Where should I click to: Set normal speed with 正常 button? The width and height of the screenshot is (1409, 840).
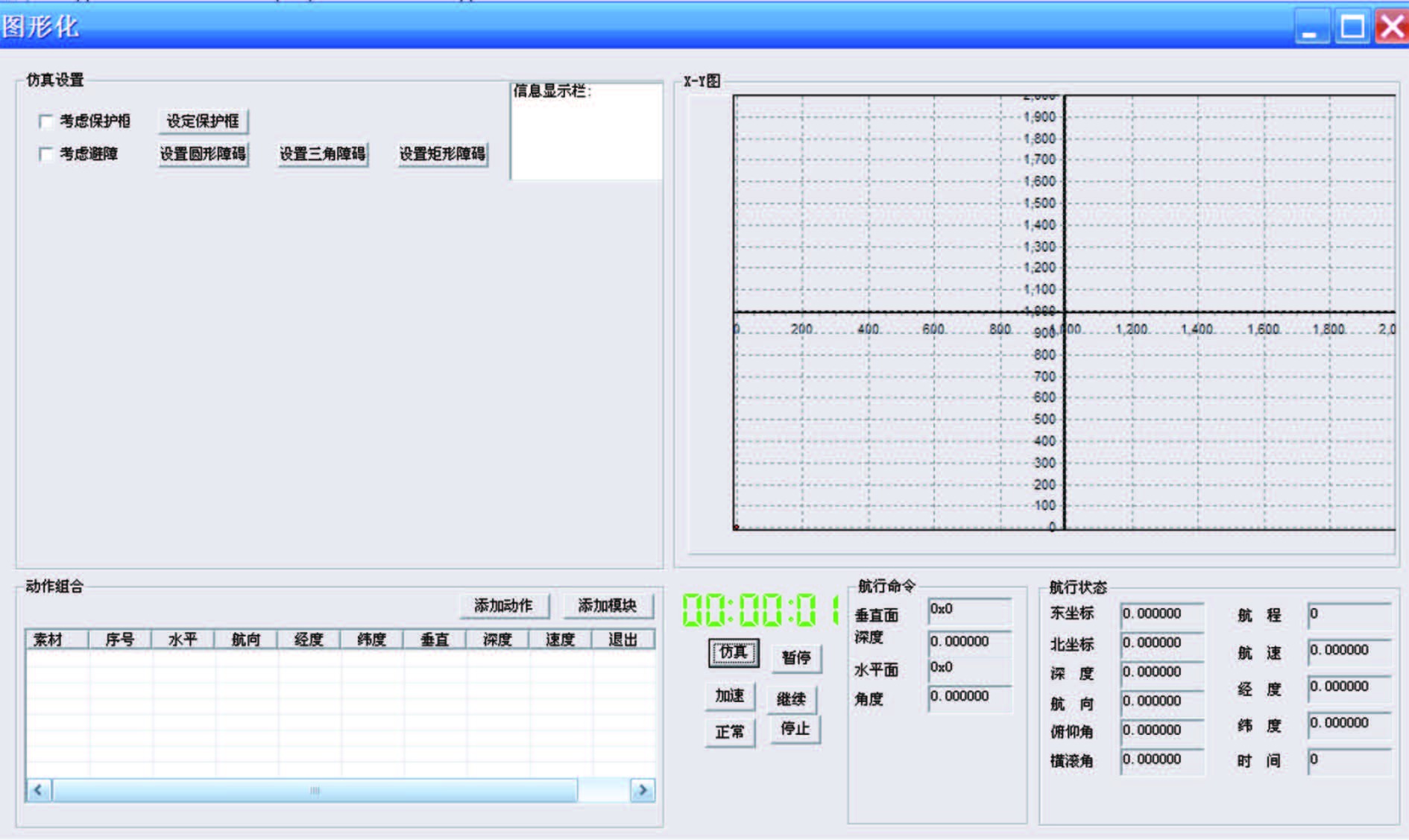[x=729, y=732]
